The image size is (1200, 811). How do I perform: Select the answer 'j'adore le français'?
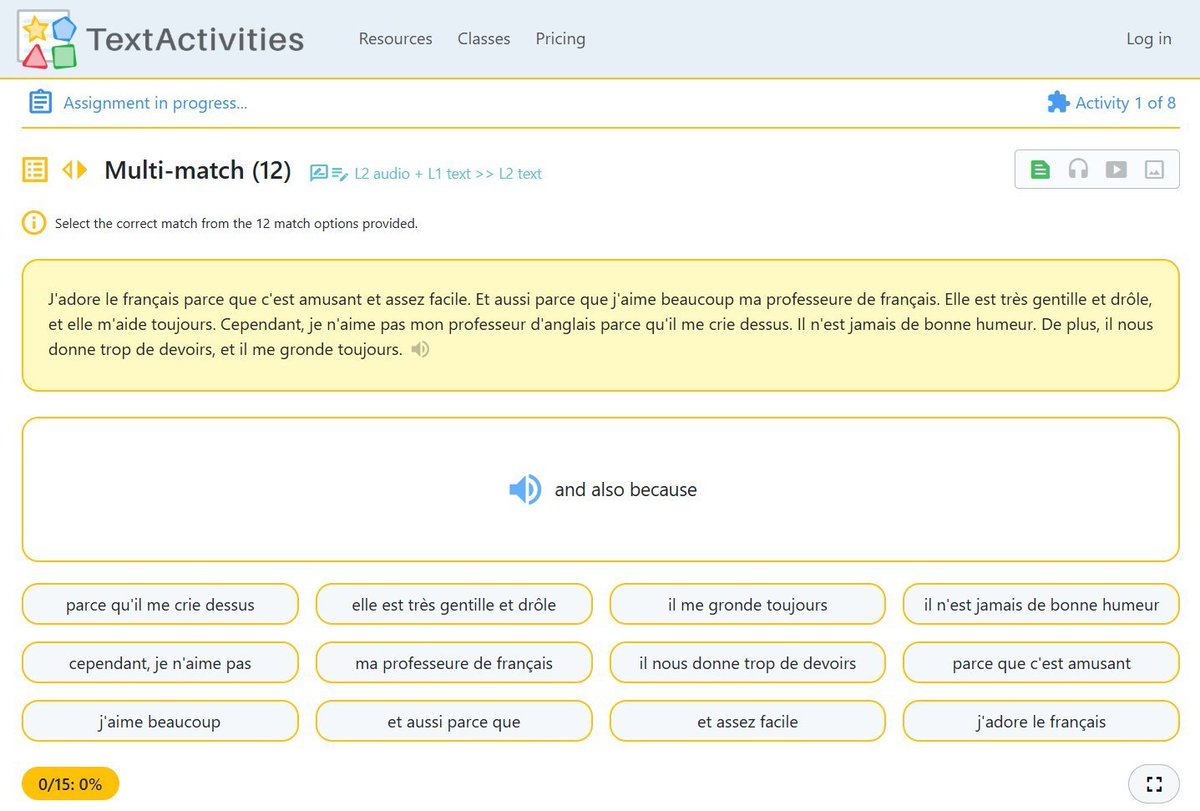(x=1040, y=721)
